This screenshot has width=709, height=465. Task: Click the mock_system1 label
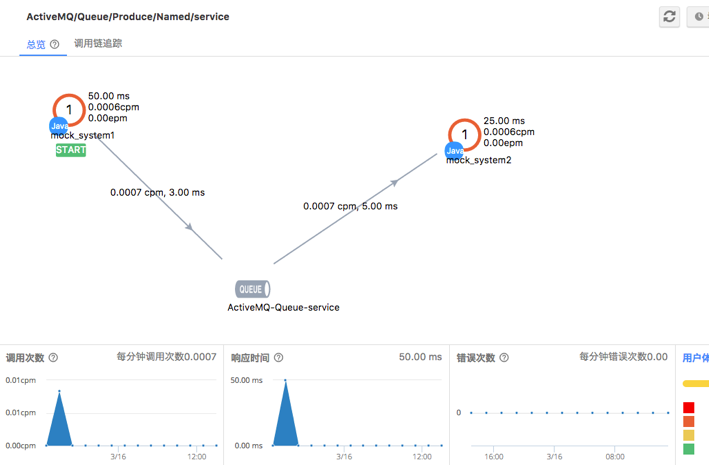point(82,135)
